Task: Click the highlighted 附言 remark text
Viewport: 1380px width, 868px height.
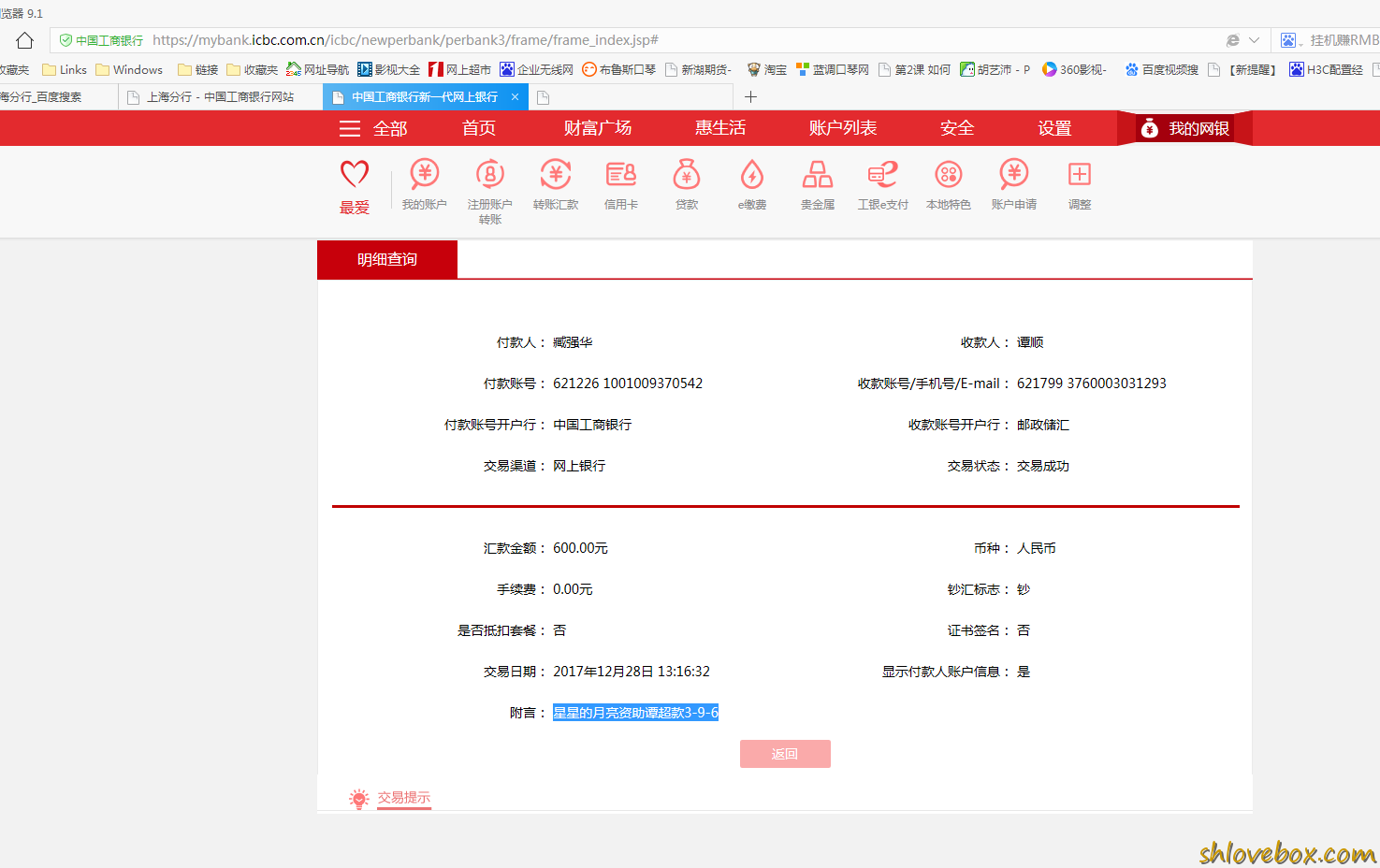Action: click(x=635, y=713)
